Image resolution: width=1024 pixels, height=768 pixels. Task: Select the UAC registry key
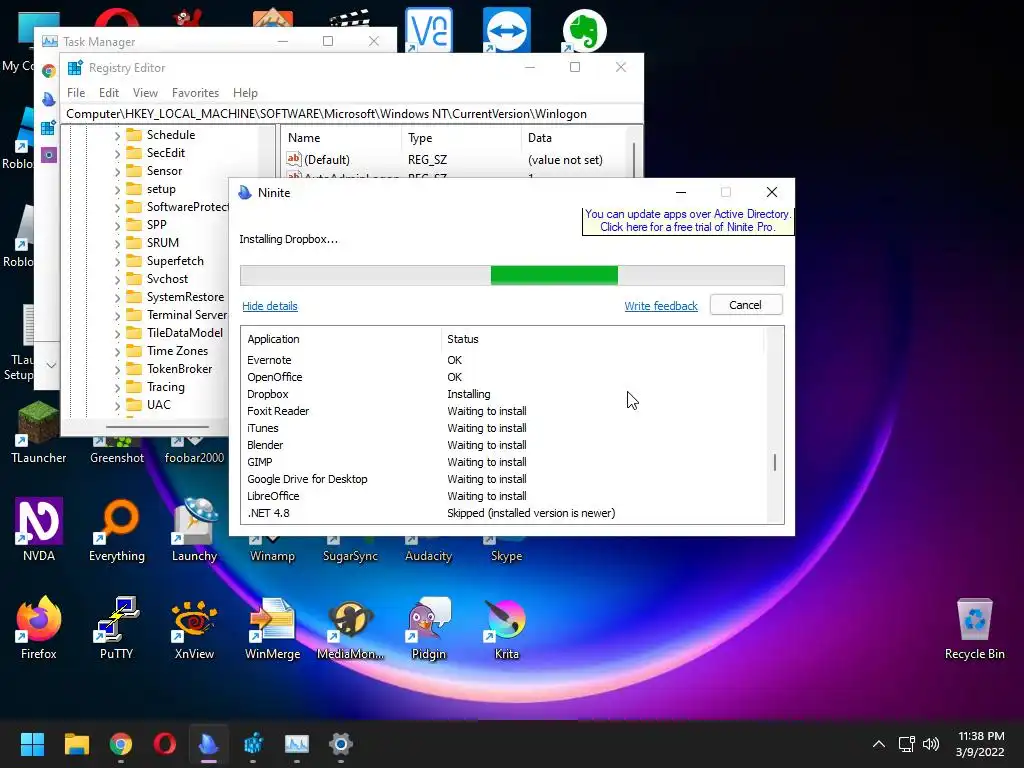[159, 405]
